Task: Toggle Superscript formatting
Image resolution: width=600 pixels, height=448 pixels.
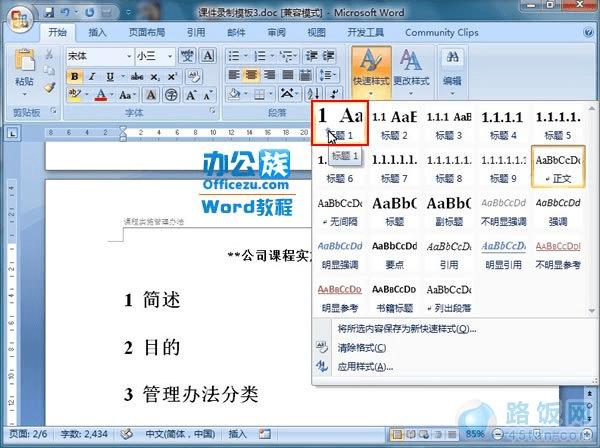Action: (172, 77)
